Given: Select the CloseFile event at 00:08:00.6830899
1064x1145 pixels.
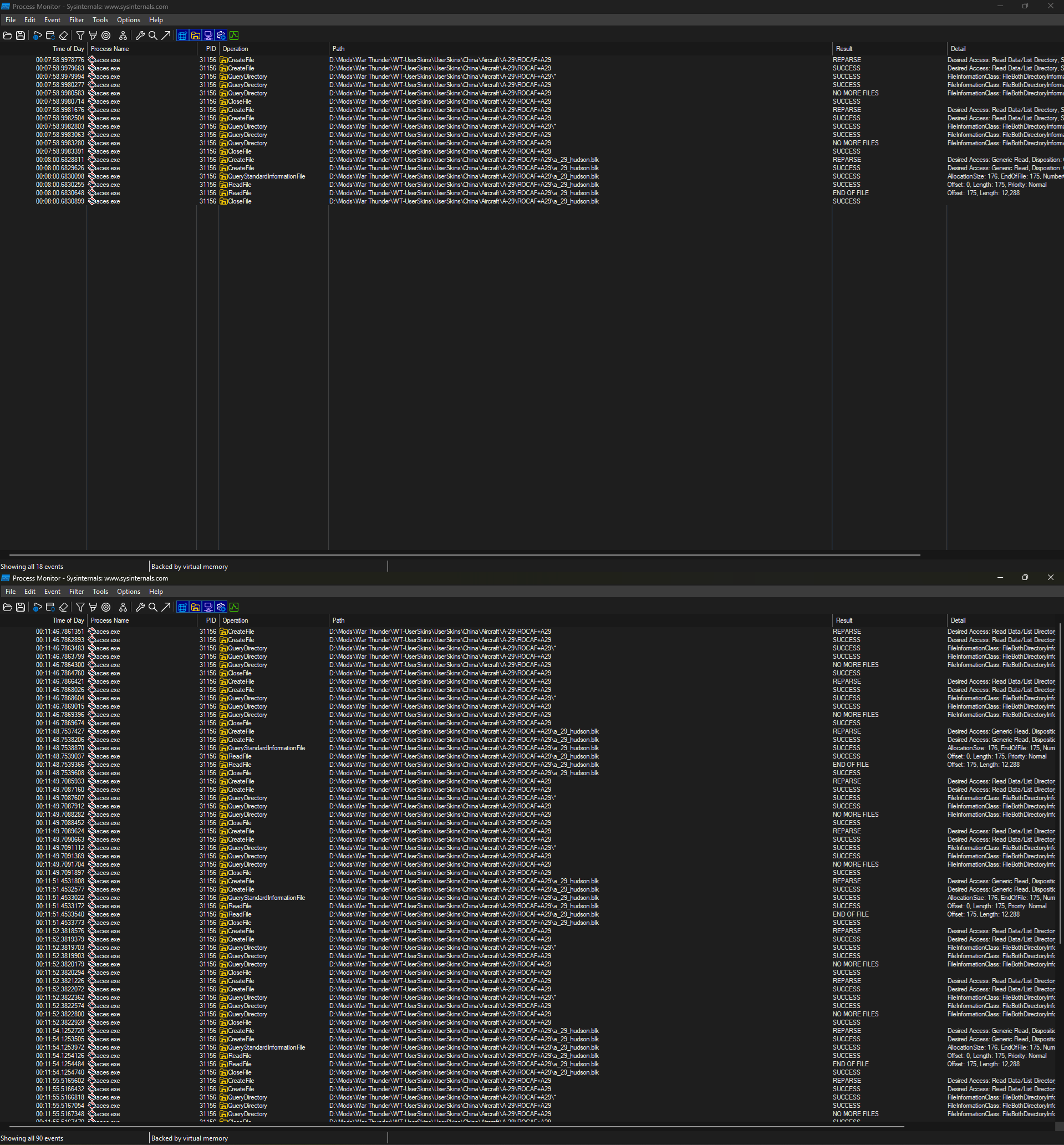Looking at the screenshot, I should [532, 201].
